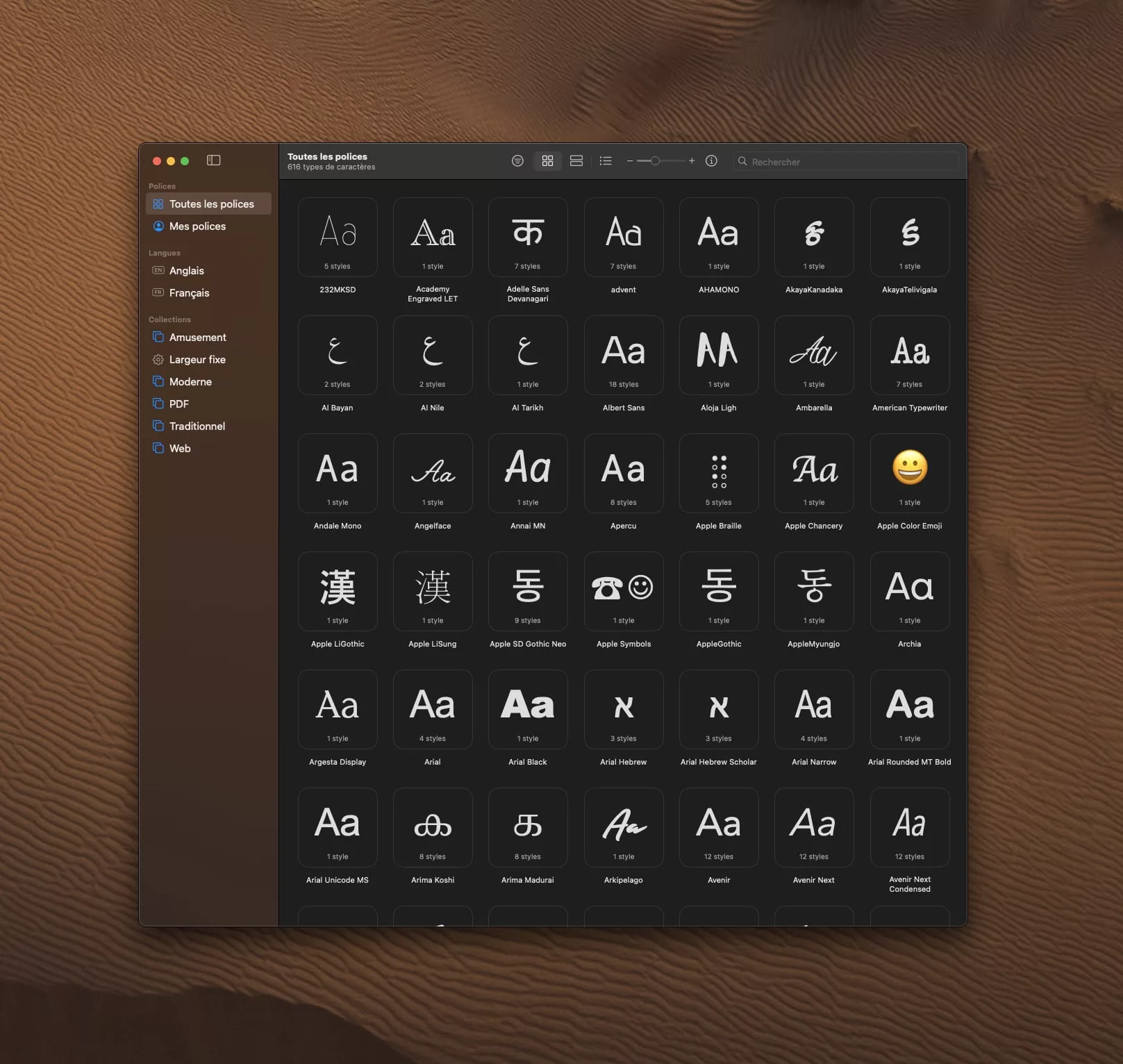Screen dimensions: 1123x1064
Task: Select the Arial Black font tile
Action: coord(528,709)
